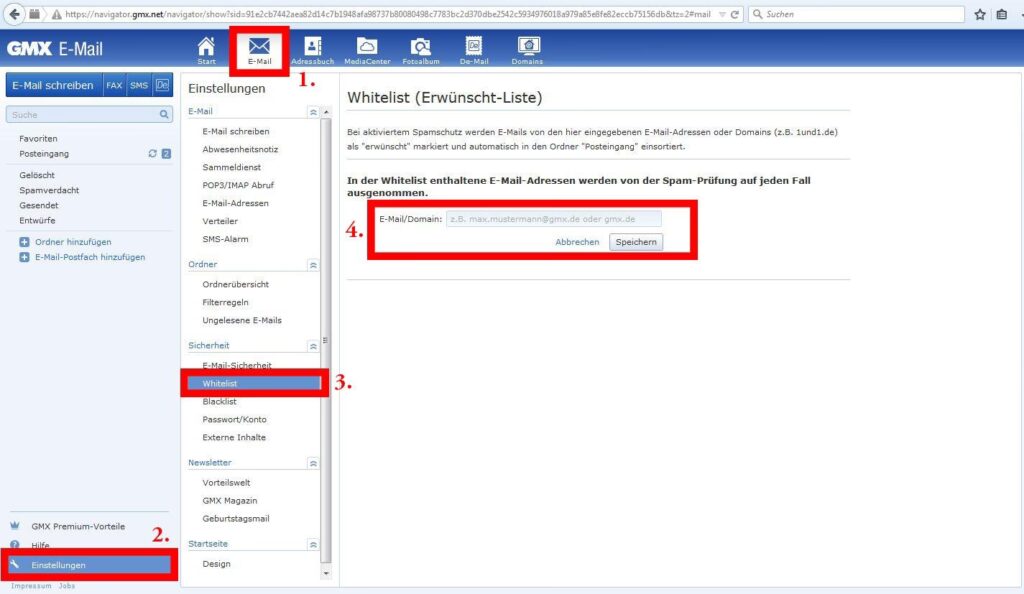The height and width of the screenshot is (594, 1024).
Task: Open the Start home icon
Action: (206, 47)
